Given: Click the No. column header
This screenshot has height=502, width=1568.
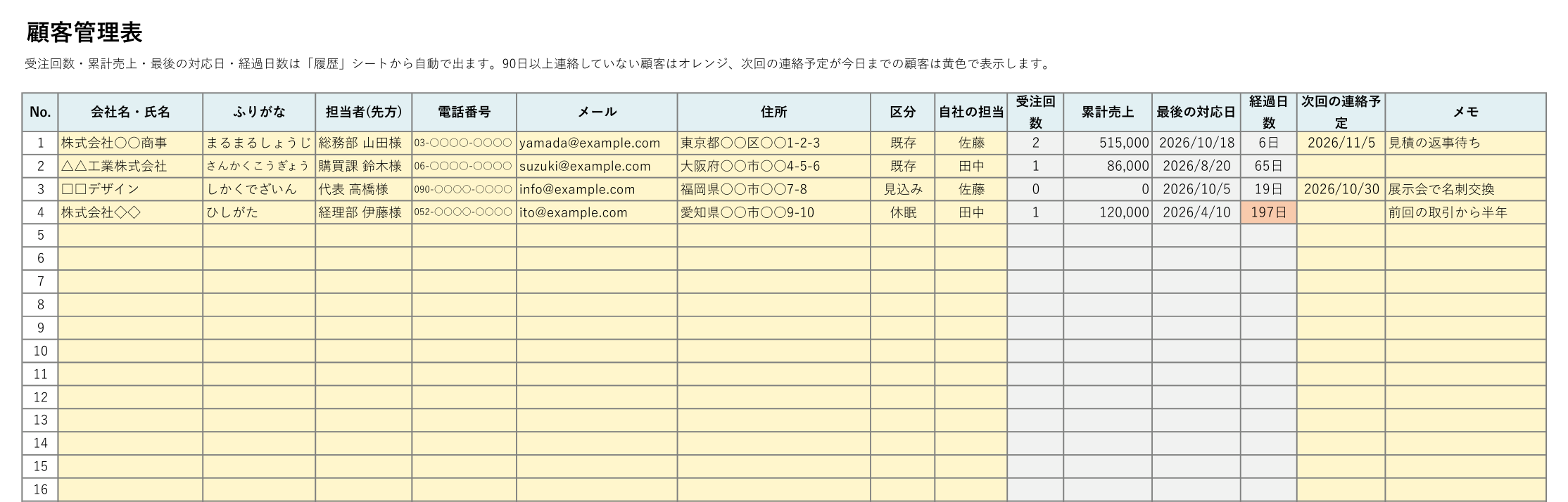Looking at the screenshot, I should coord(40,112).
